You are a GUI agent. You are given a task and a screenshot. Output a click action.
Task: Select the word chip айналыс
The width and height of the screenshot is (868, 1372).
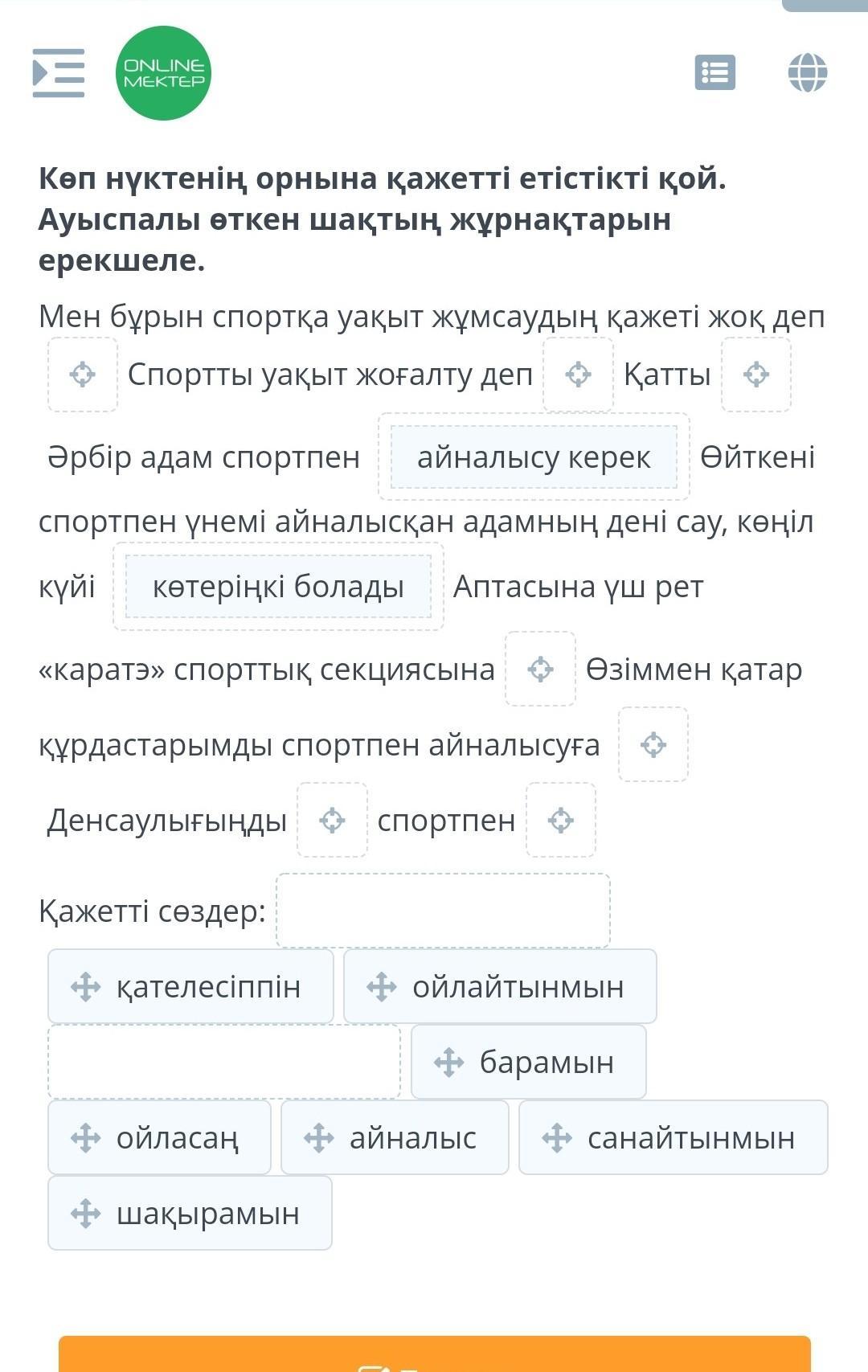pos(395,1138)
